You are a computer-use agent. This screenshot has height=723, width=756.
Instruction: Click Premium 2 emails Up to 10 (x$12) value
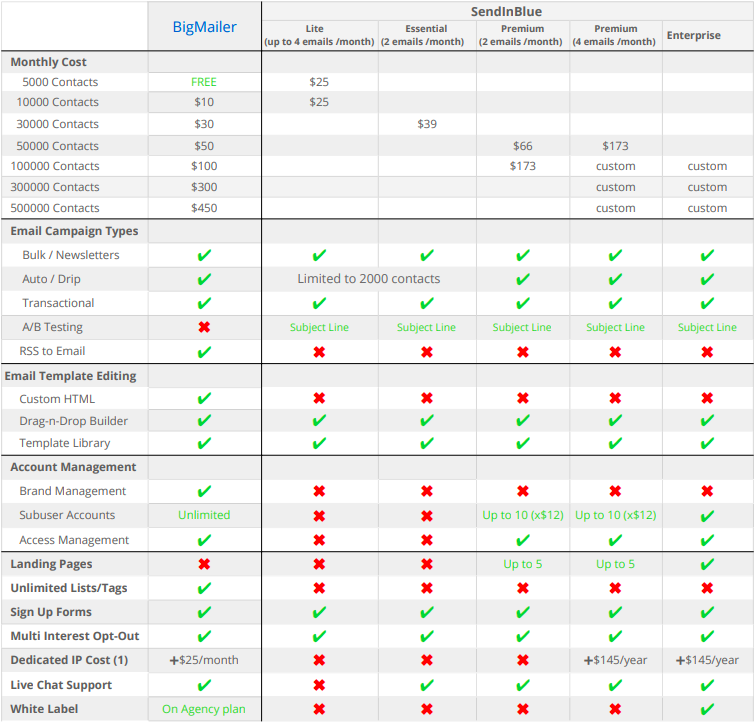click(523, 515)
